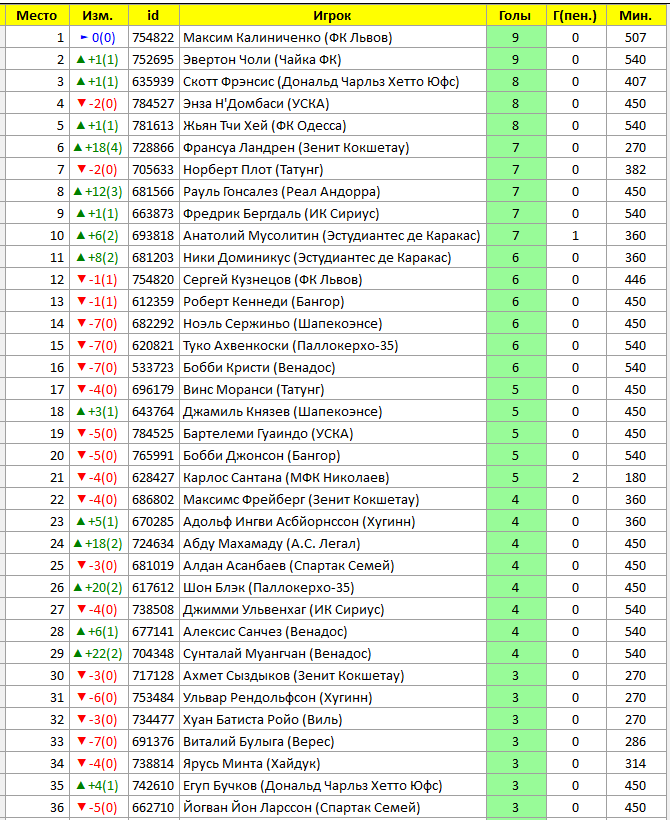Click the change cell '-2(0)' for Энза Н'Домбаси
The width and height of the screenshot is (670, 820).
pyautogui.click(x=99, y=104)
